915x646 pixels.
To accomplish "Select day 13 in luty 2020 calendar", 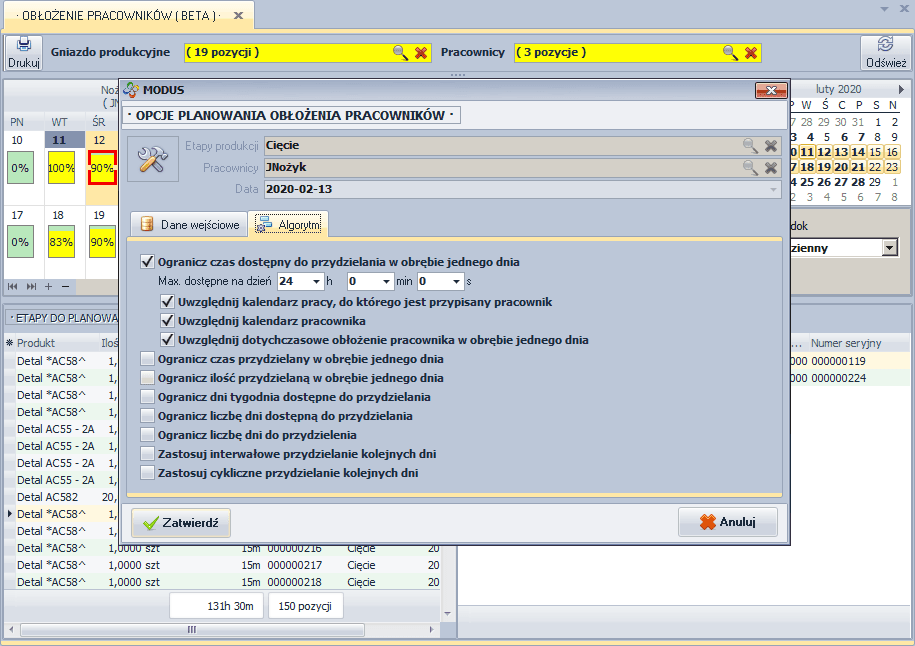I will coord(841,152).
